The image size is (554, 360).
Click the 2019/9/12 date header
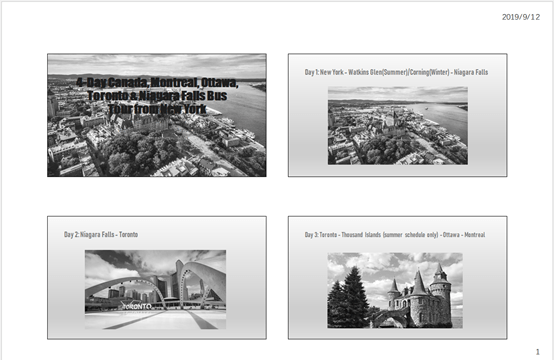521,17
